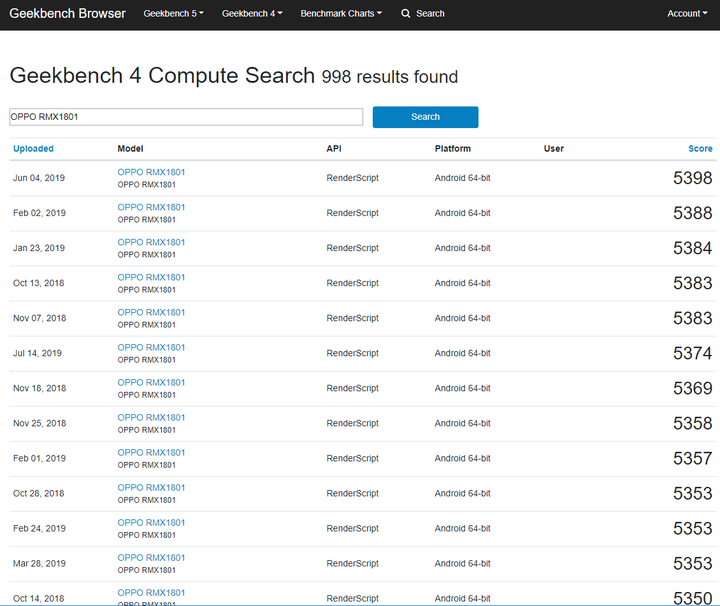Image resolution: width=720 pixels, height=606 pixels.
Task: Click the score value 5384
Action: pyautogui.click(x=692, y=248)
